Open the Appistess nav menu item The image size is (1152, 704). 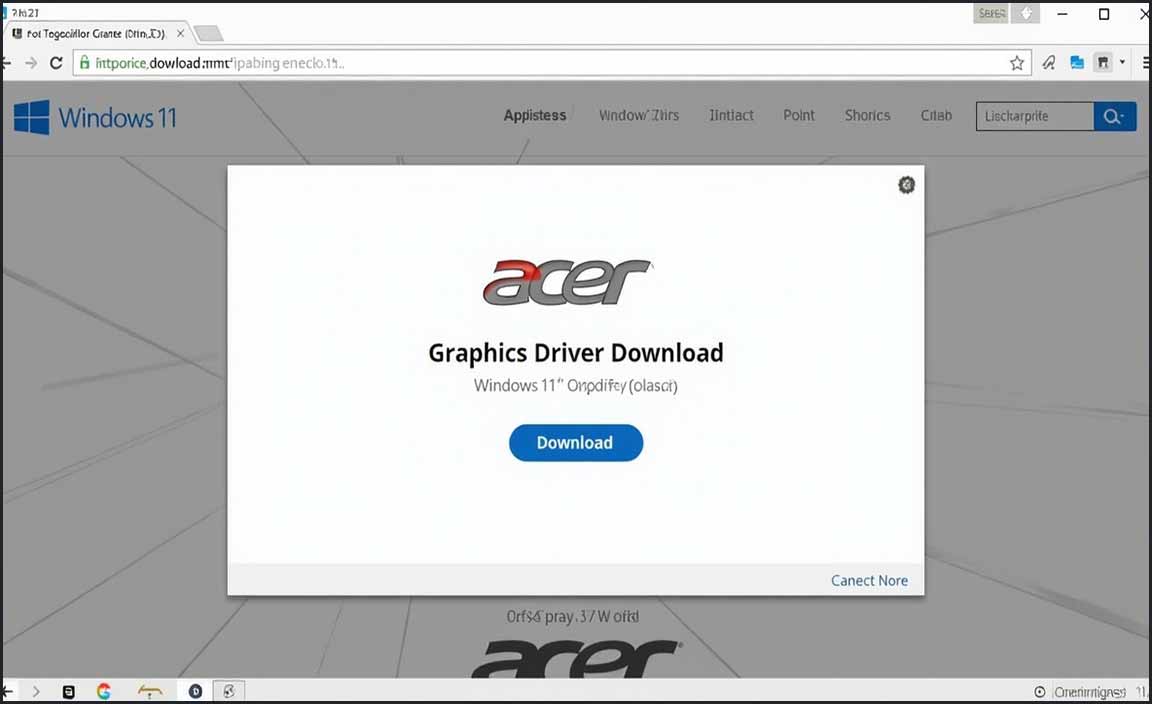click(x=535, y=116)
